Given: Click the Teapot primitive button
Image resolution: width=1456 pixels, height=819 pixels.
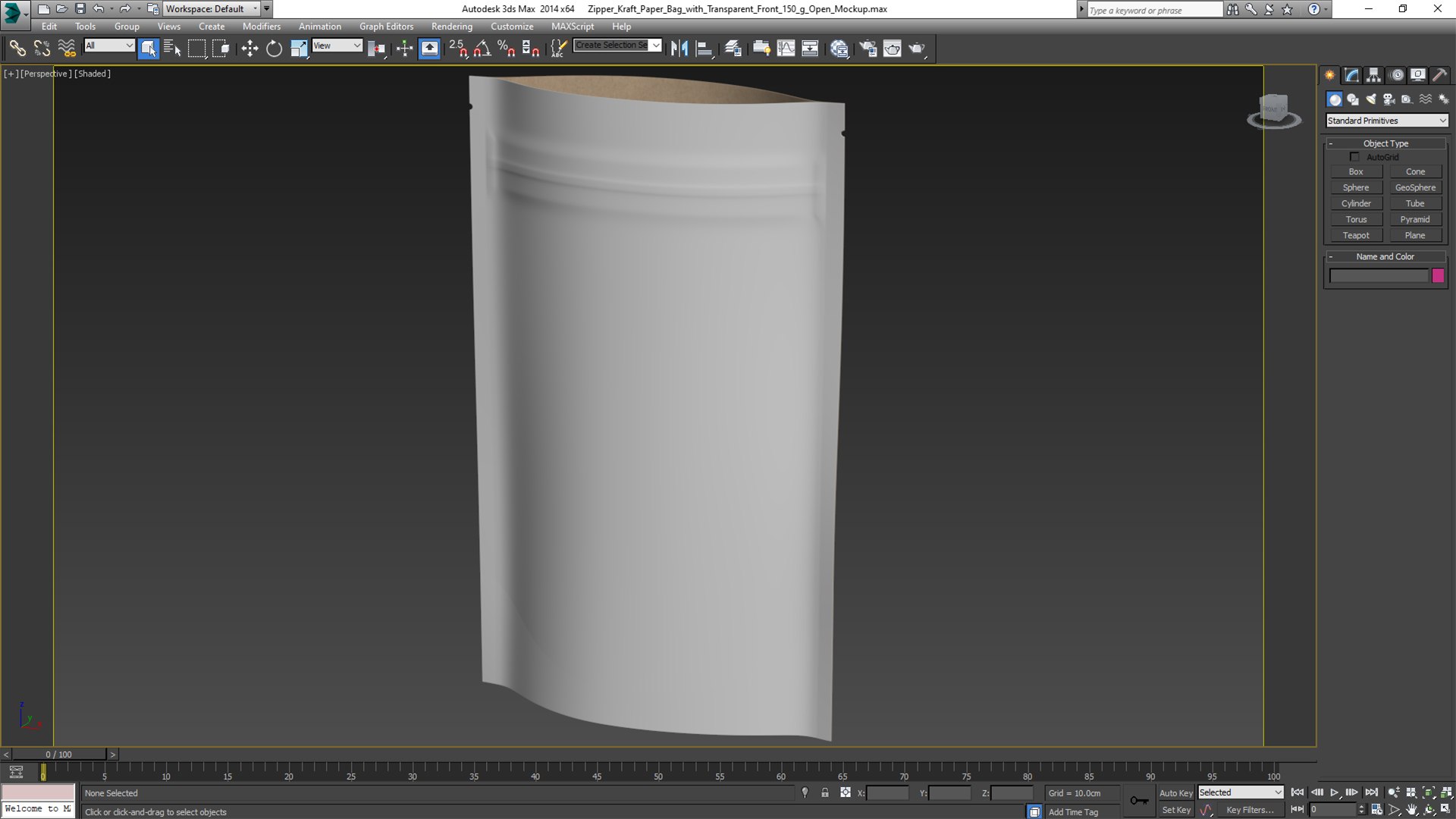Looking at the screenshot, I should point(1356,235).
